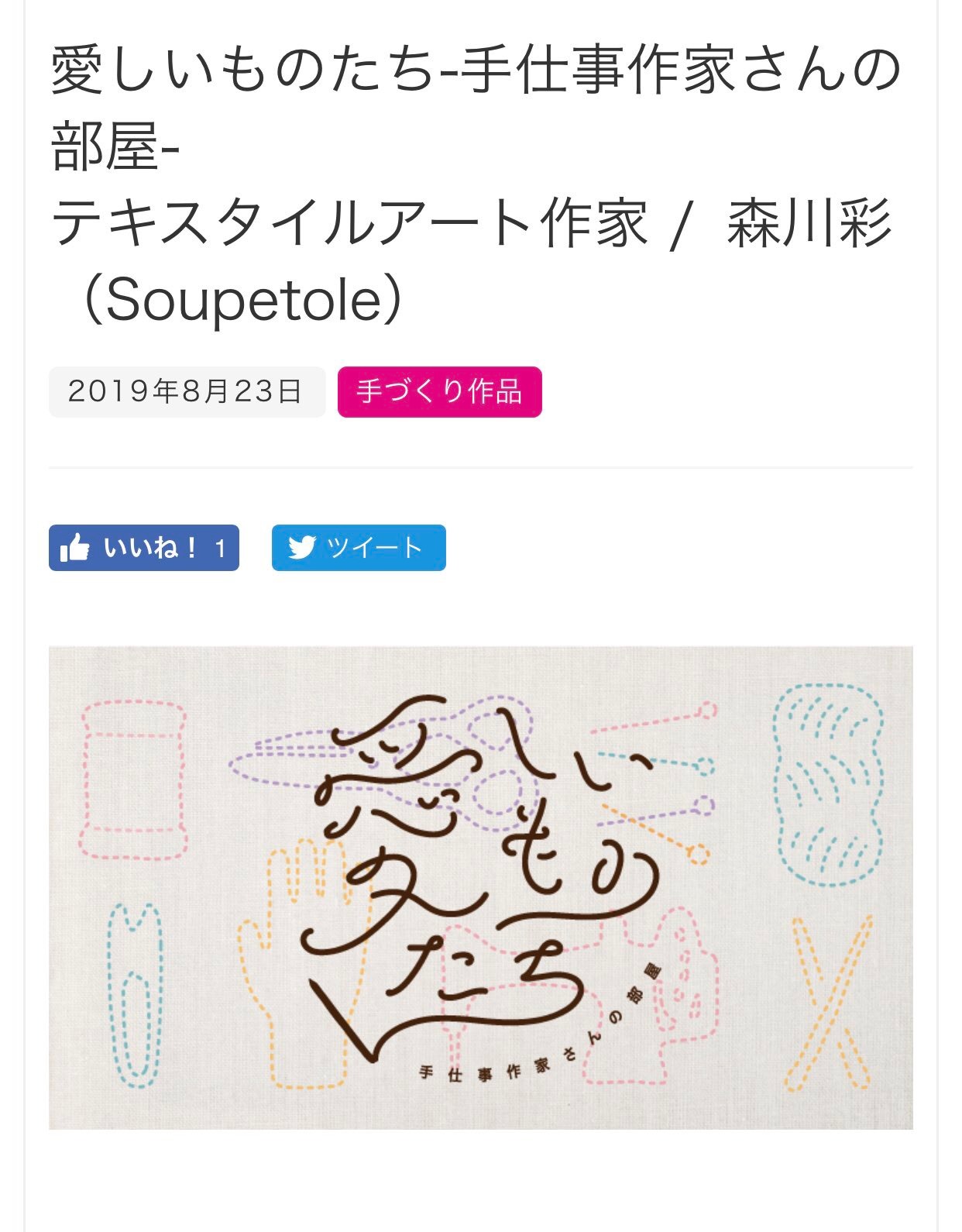962x1232 pixels.
Task: Click the blue yarn skein illustration
Action: click(829, 784)
